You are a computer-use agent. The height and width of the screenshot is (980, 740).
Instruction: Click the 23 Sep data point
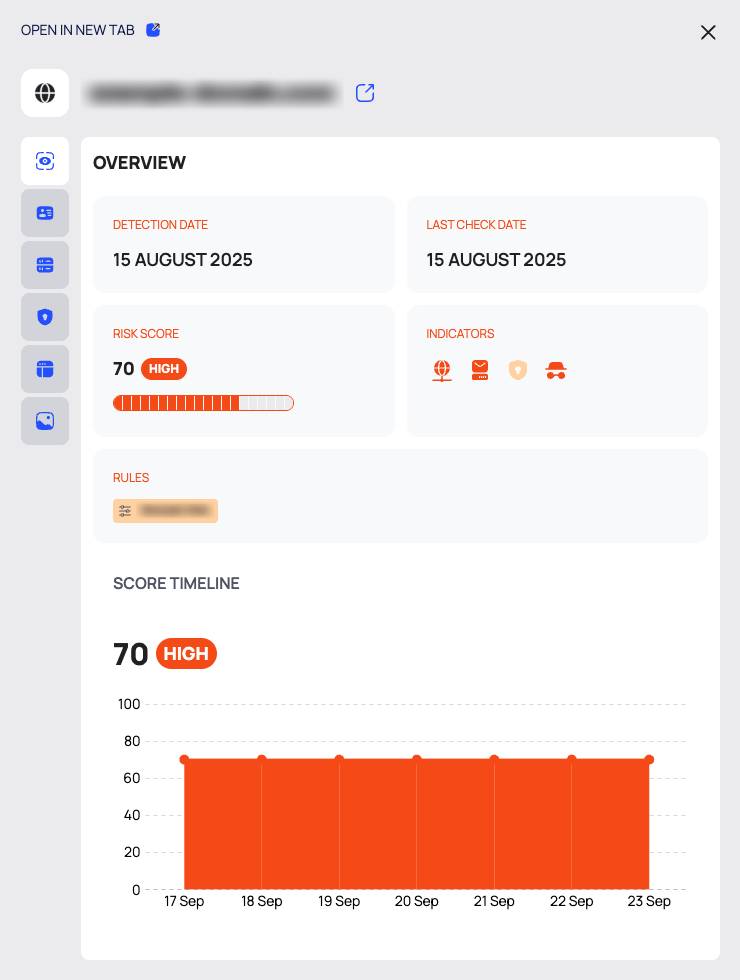click(x=649, y=759)
